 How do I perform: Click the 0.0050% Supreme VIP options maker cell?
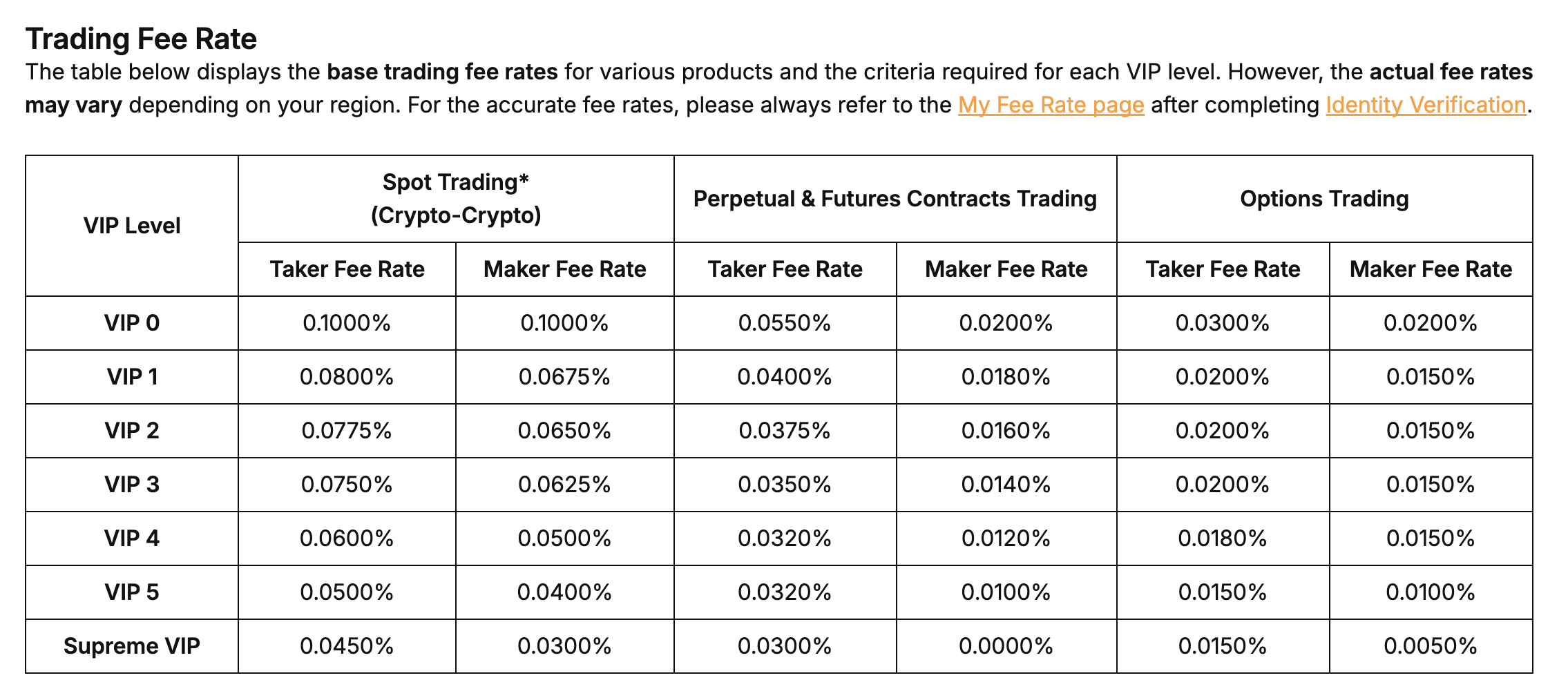coord(1431,646)
